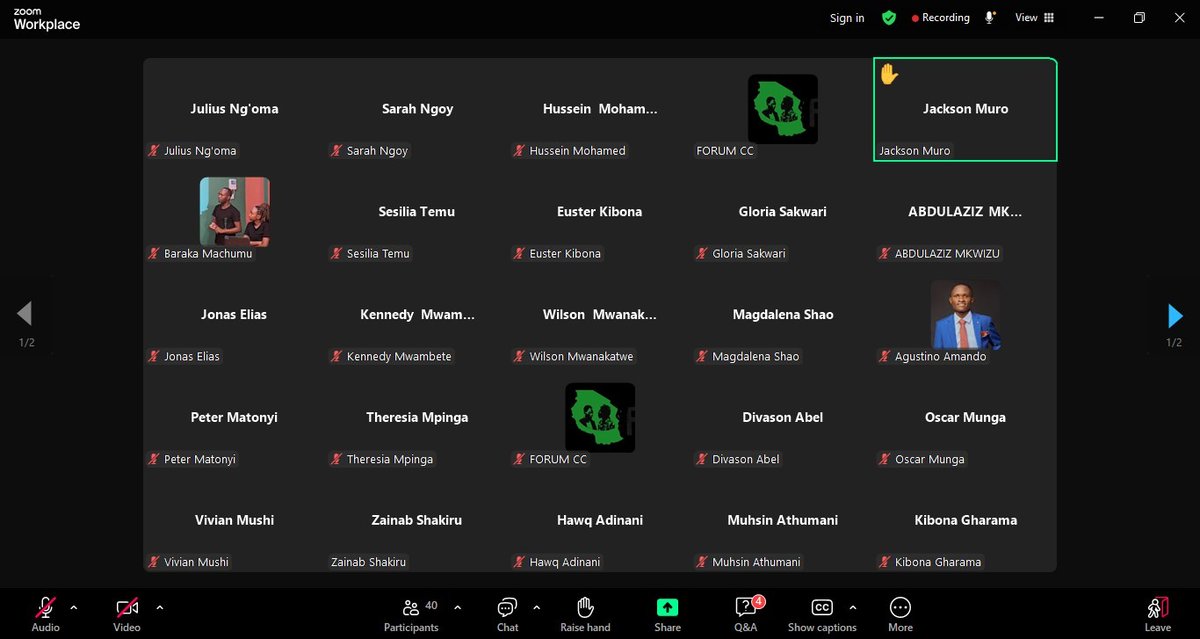This screenshot has height=639, width=1200.
Task: Turn on your camera with the Video button
Action: click(127, 614)
